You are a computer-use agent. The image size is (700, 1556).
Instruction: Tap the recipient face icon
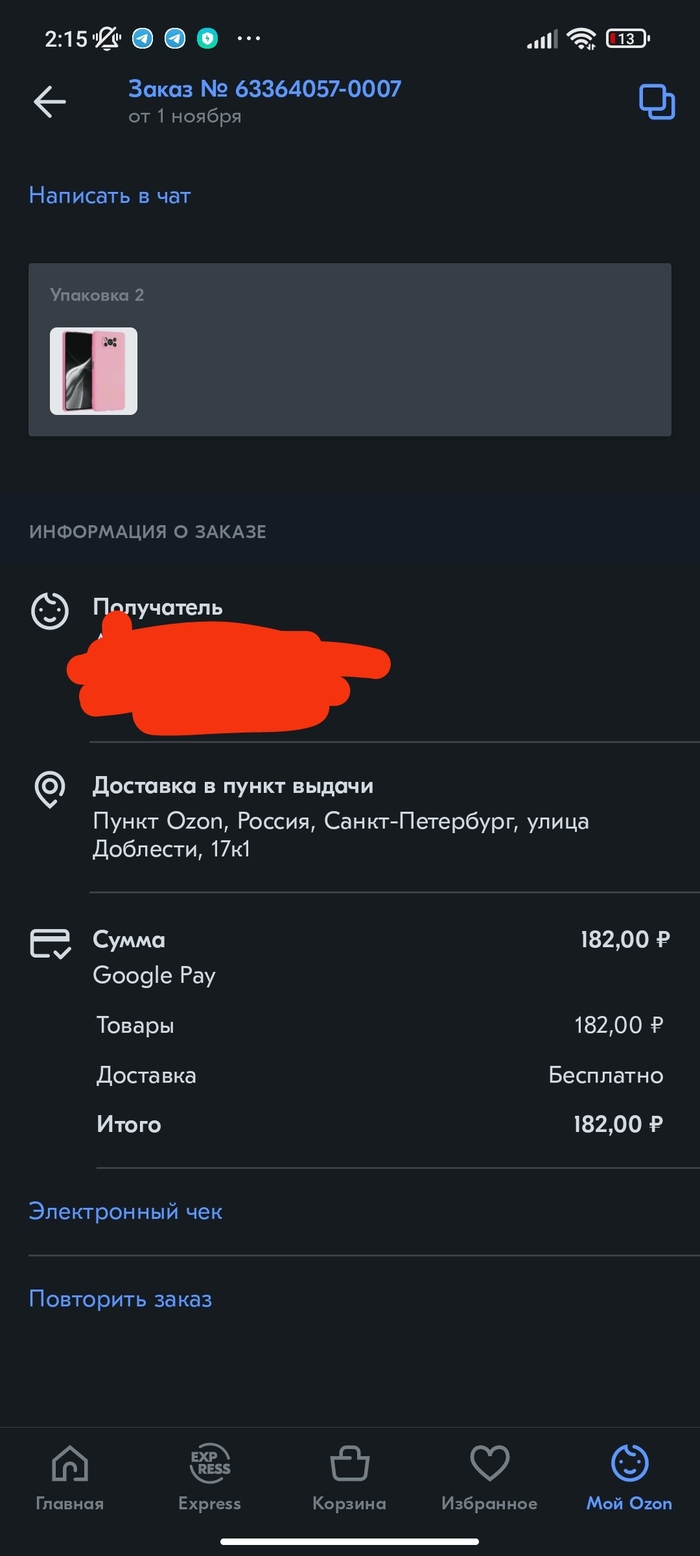(49, 610)
